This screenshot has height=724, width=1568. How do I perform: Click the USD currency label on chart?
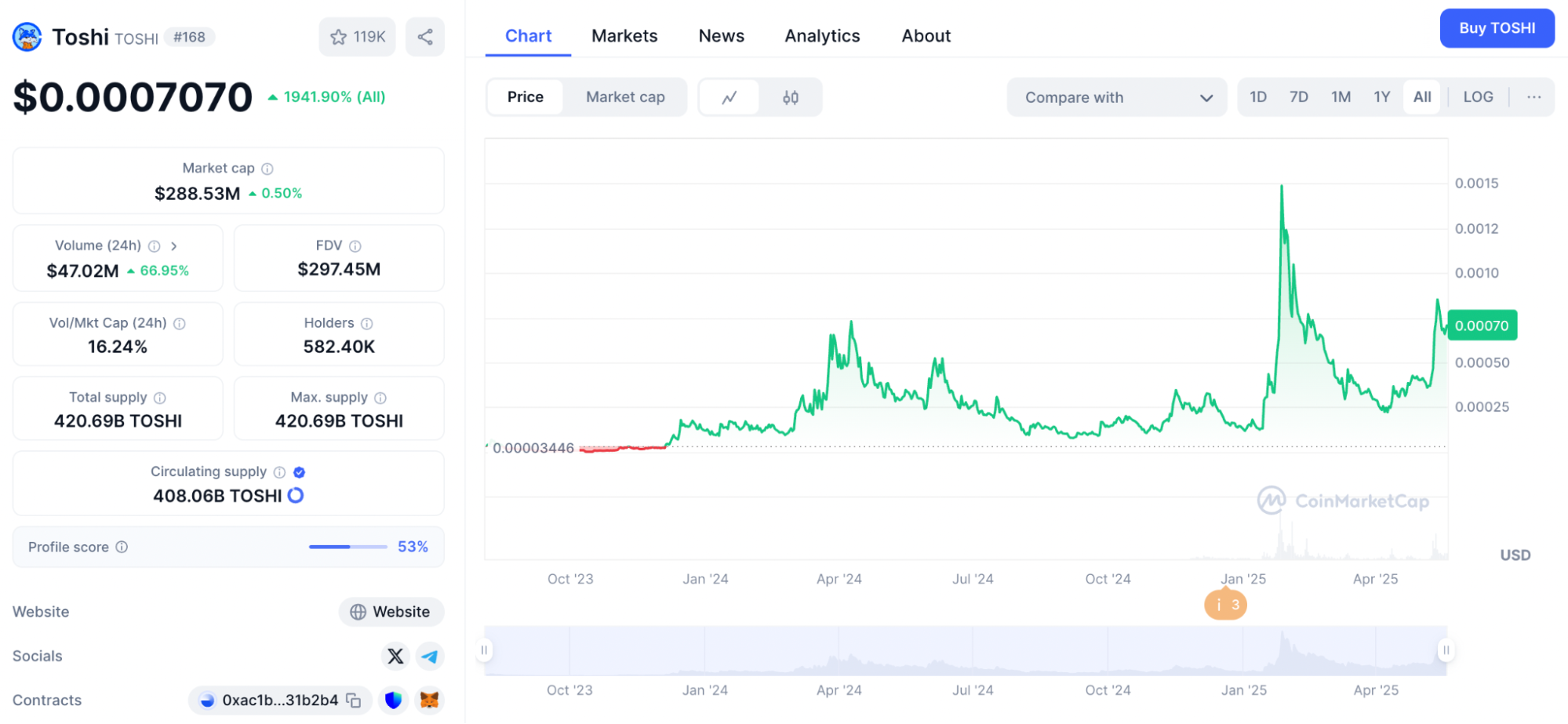(x=1515, y=555)
